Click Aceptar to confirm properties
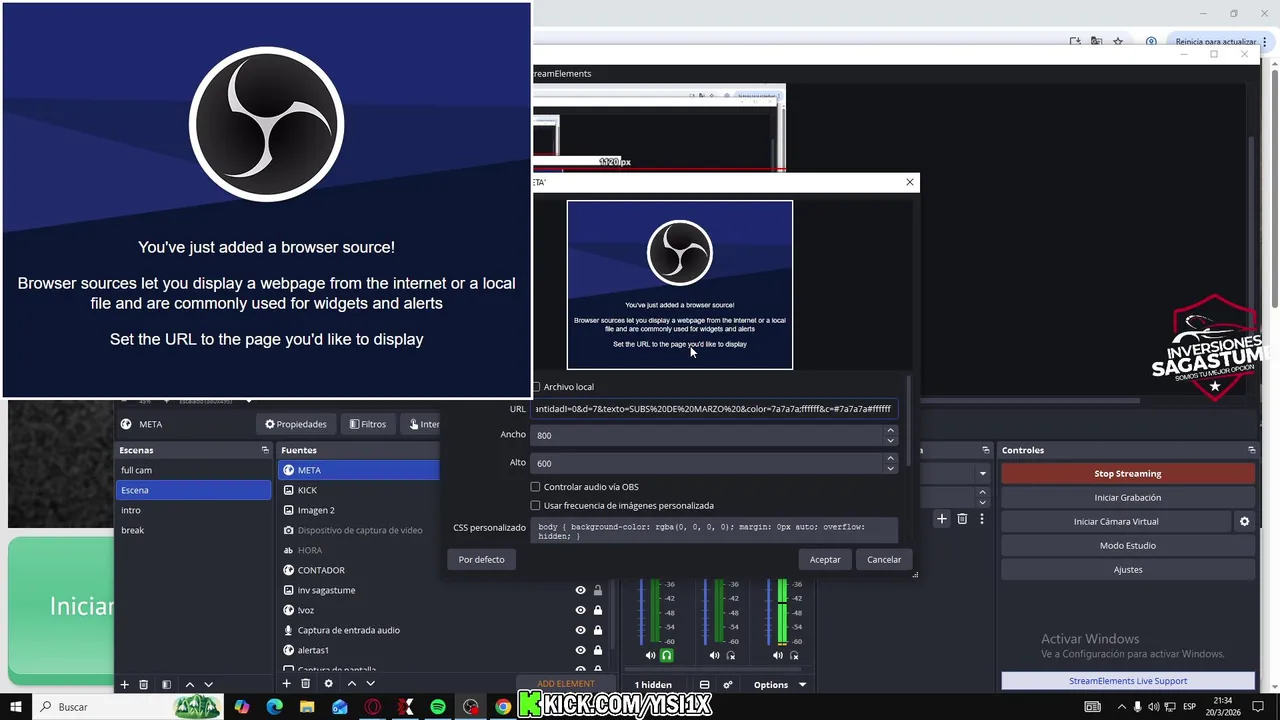The image size is (1280, 720). (825, 559)
